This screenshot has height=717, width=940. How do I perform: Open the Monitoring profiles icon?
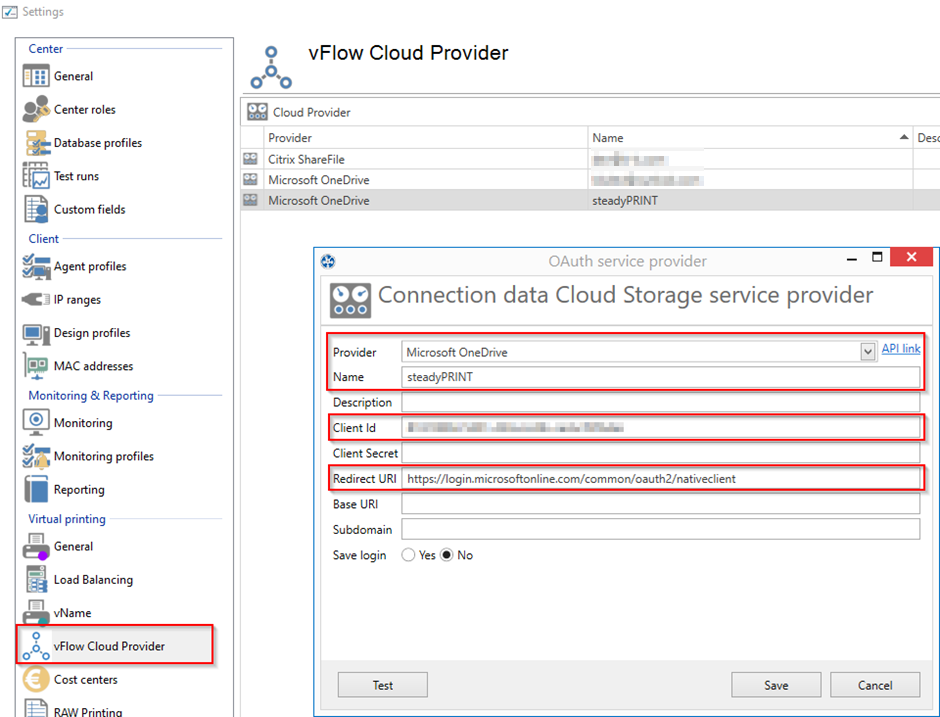[36, 456]
